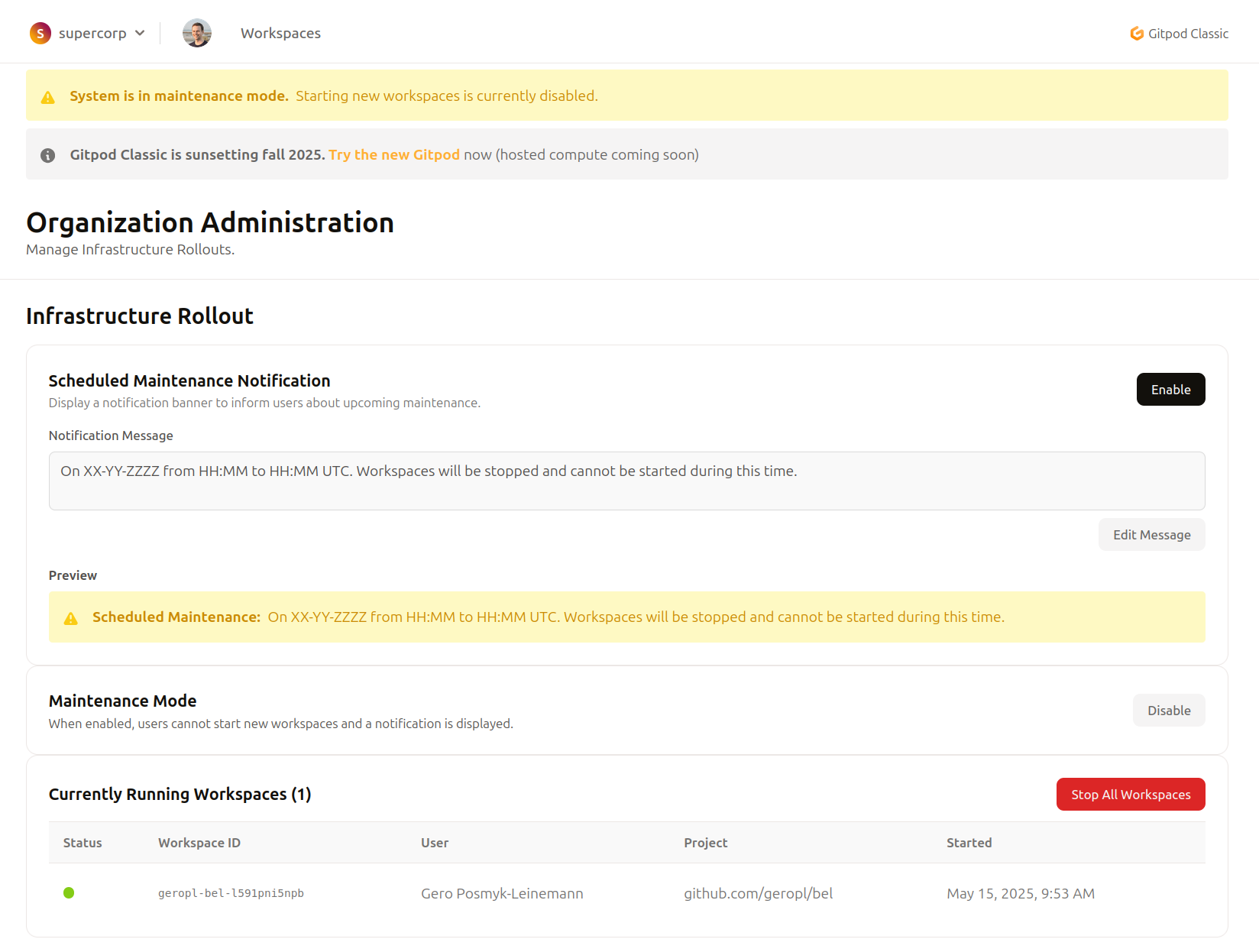Viewport: 1259px width, 952px height.
Task: Enable the Scheduled Maintenance Notification
Action: tap(1170, 390)
